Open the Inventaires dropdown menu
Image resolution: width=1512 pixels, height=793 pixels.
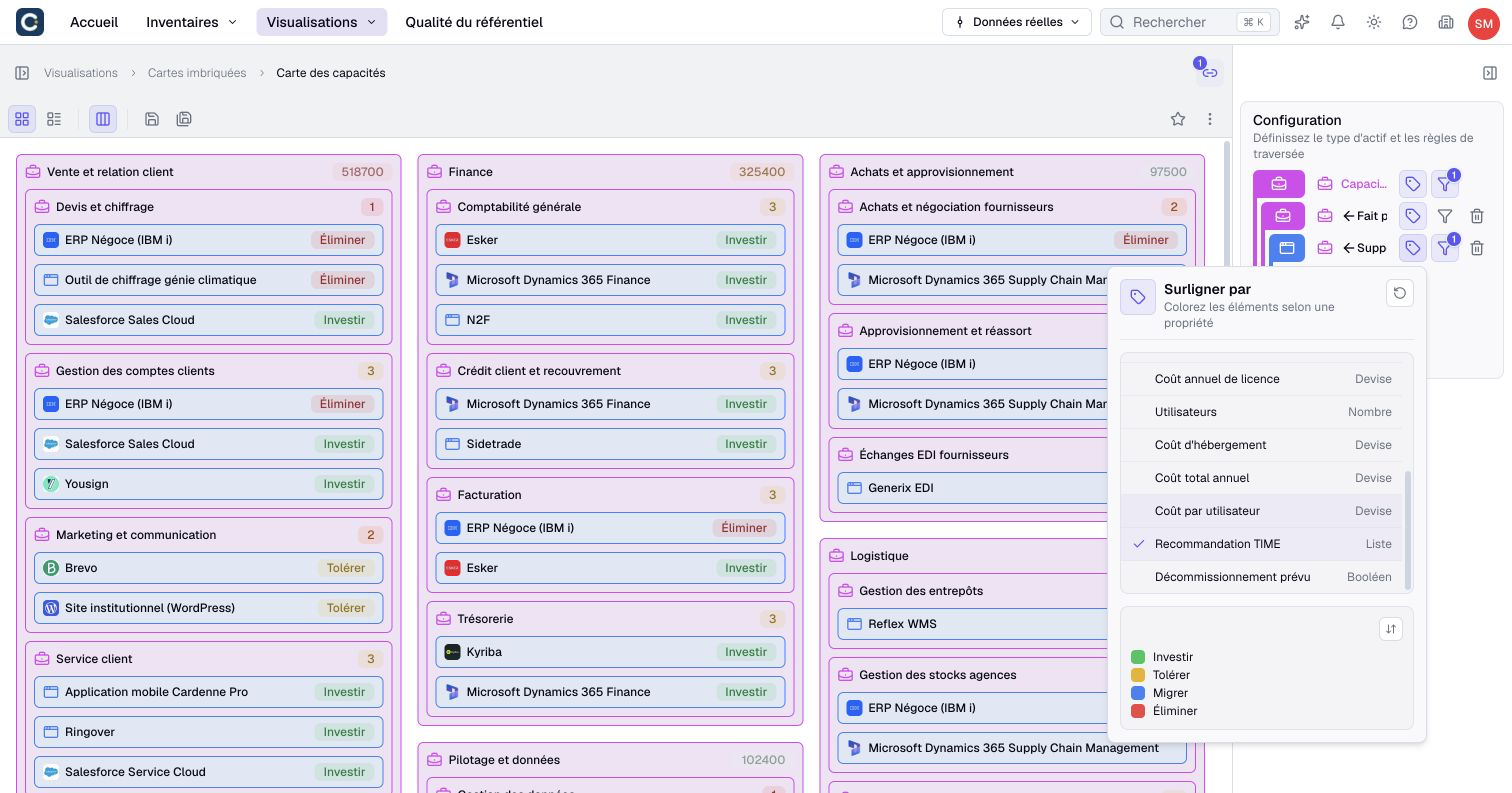[x=192, y=22]
